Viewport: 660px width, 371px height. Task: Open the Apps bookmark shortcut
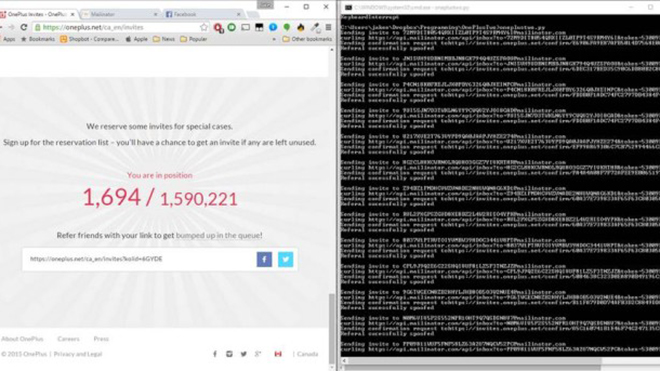click(x=8, y=39)
